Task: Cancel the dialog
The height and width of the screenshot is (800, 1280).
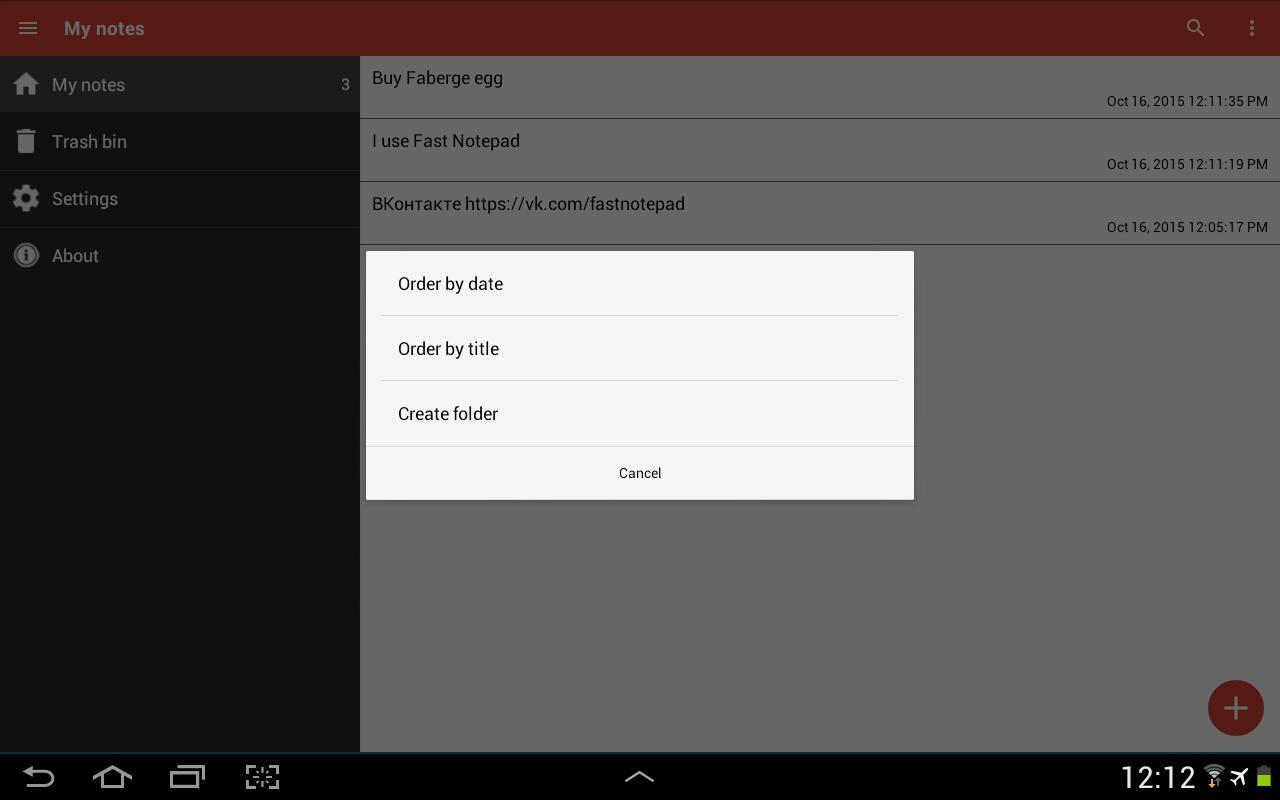Action: click(x=640, y=473)
